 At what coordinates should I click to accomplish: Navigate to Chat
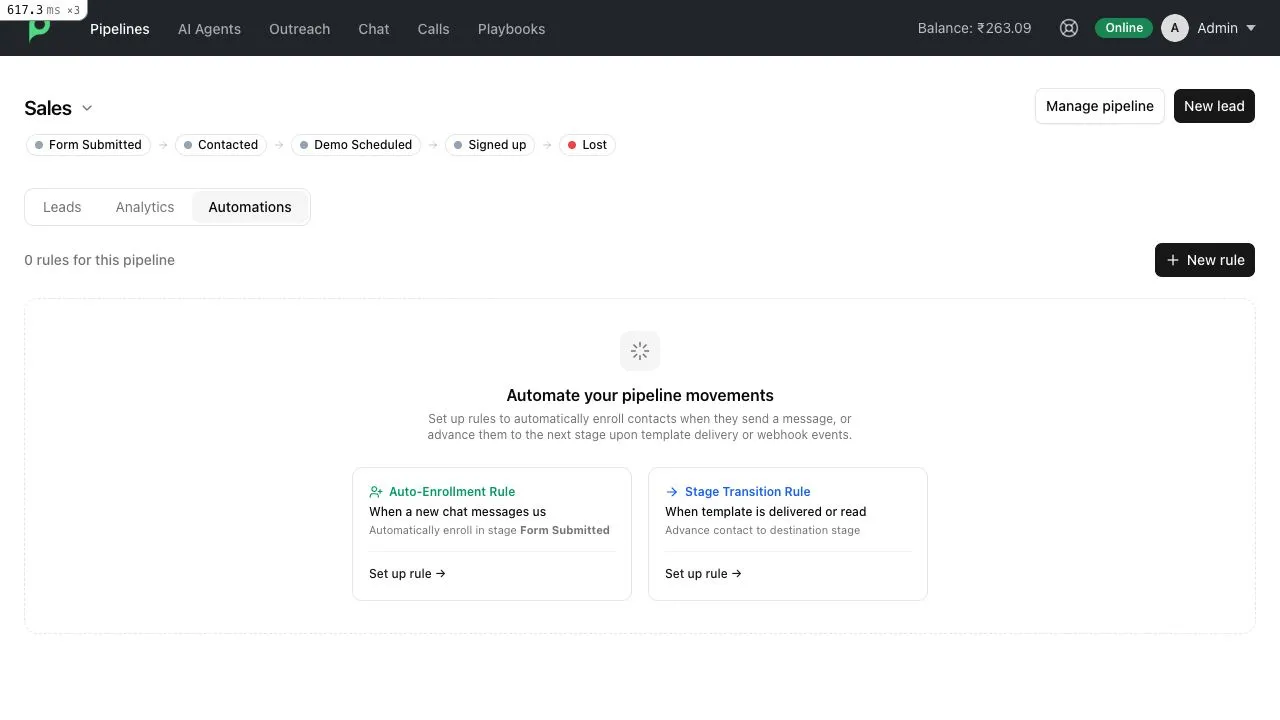pos(374,29)
